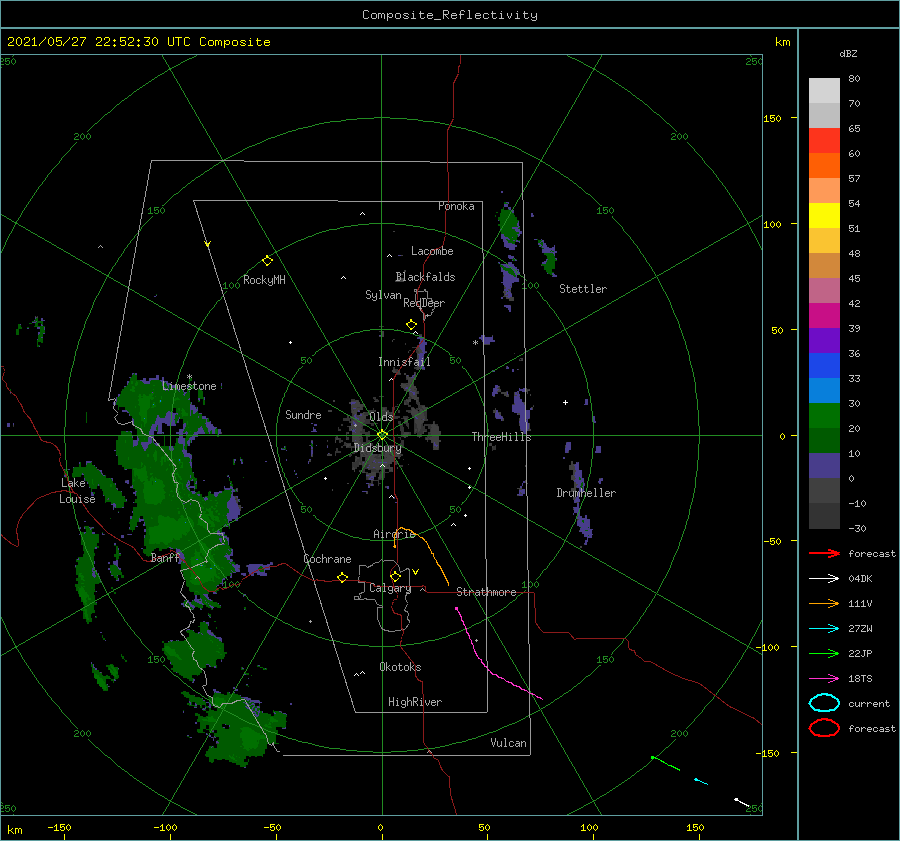
Task: Click the Olds label
Action: pos(381,417)
